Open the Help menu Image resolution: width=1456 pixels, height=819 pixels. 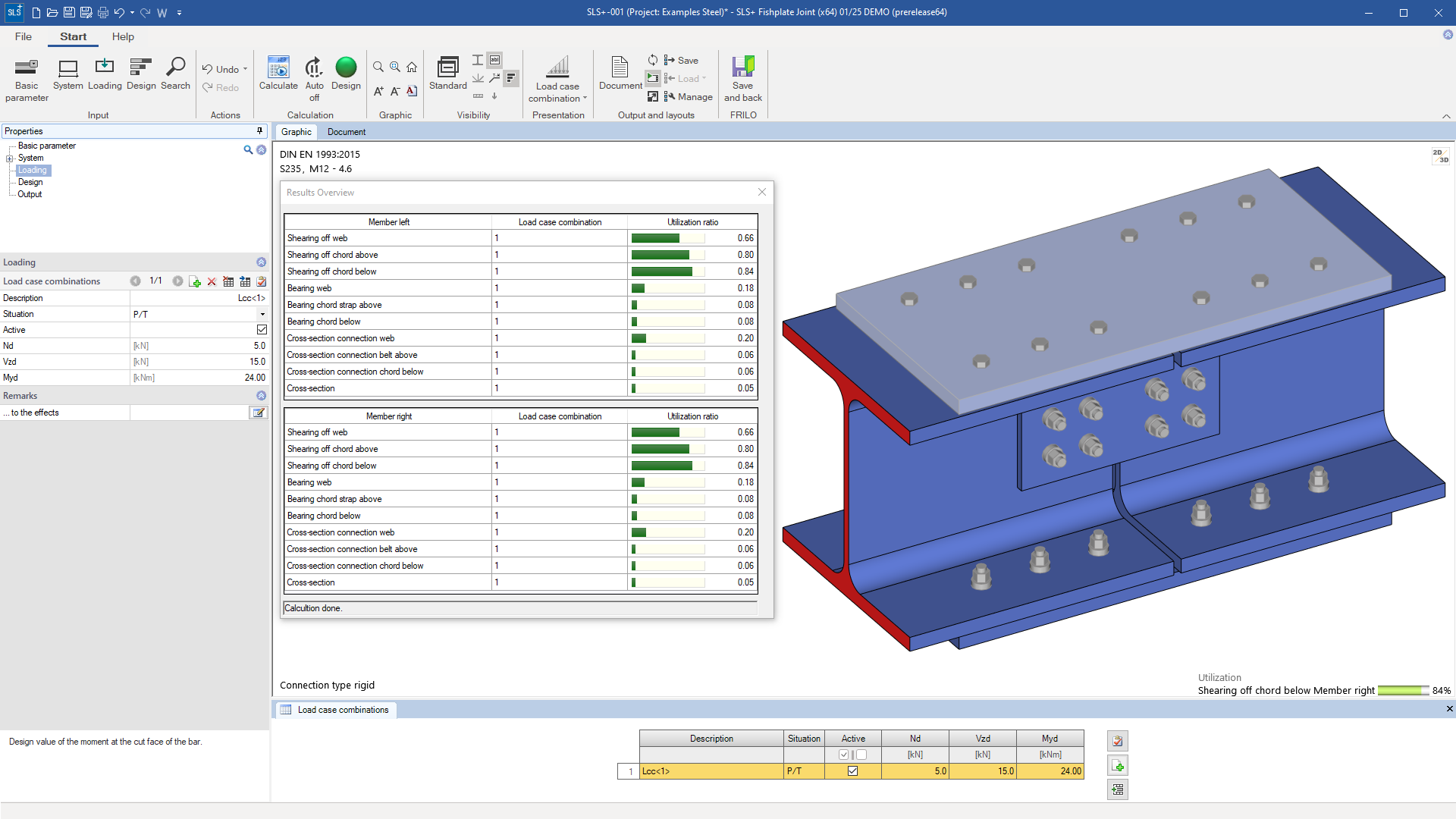click(123, 36)
